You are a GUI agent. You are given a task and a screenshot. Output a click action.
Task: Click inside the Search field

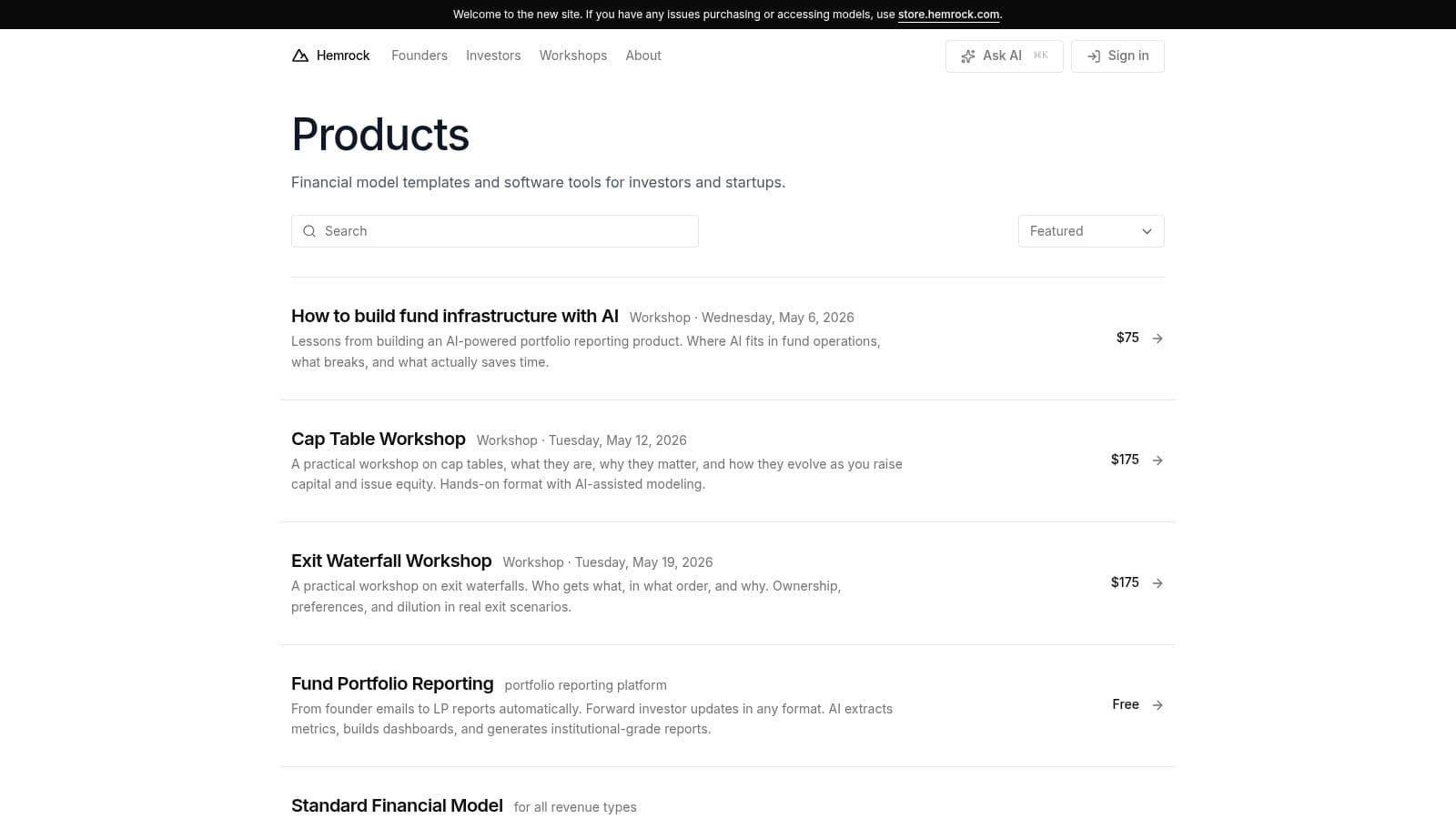[x=494, y=231]
